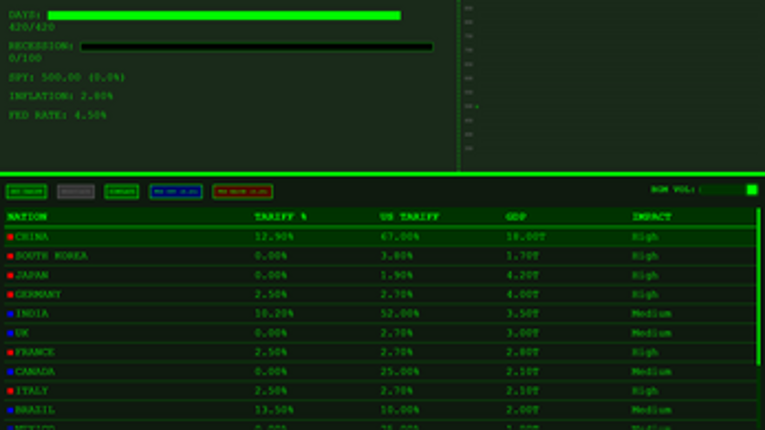This screenshot has width=765, height=430.
Task: Click the red marker beside South Korea
Action: (x=10, y=256)
